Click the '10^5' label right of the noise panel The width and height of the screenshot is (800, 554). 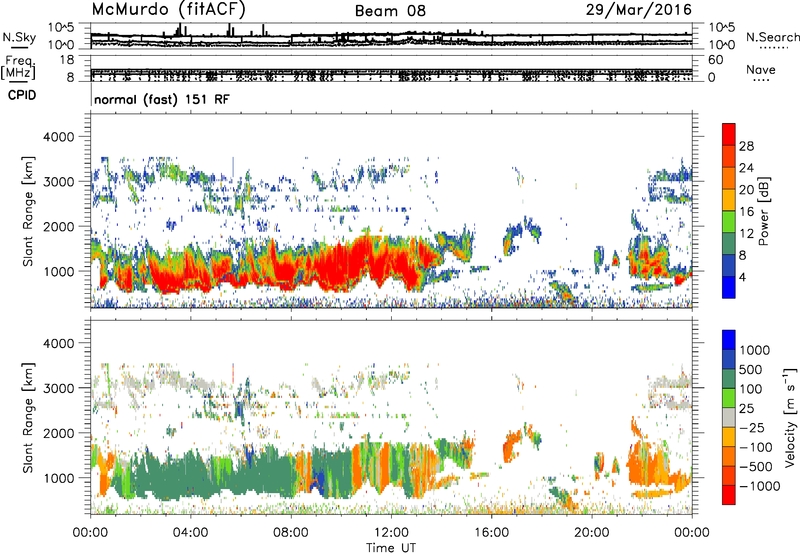[721, 28]
